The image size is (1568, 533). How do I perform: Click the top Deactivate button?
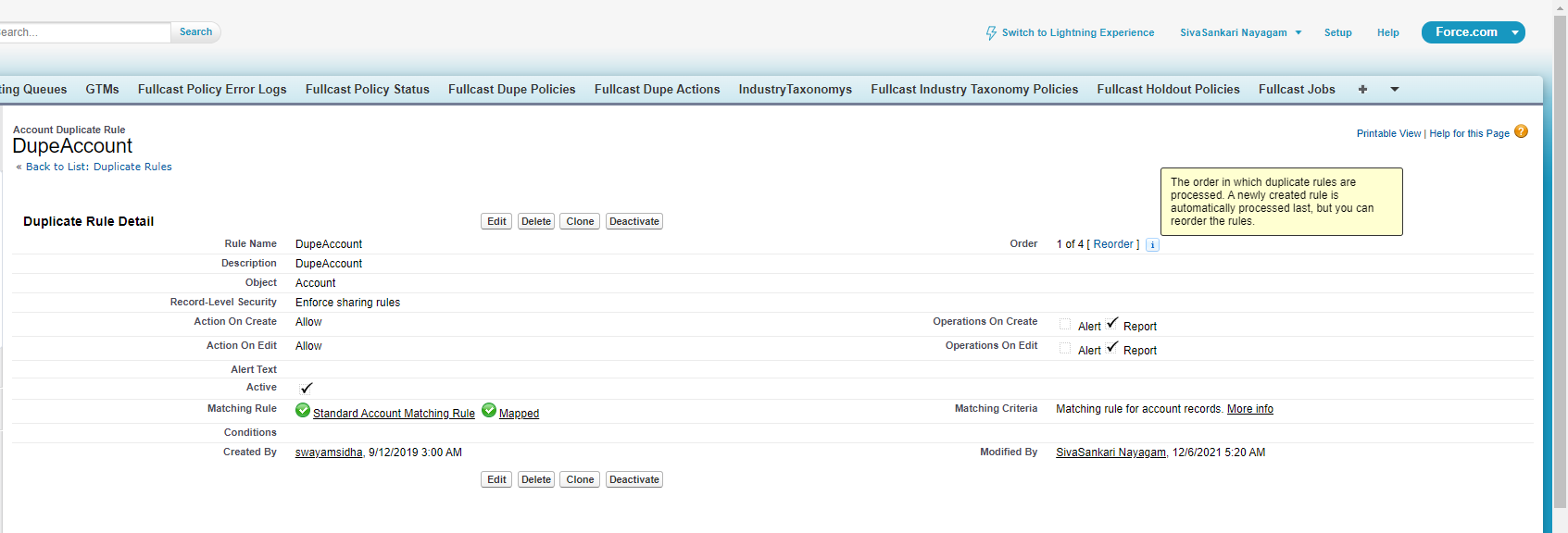[634, 221]
